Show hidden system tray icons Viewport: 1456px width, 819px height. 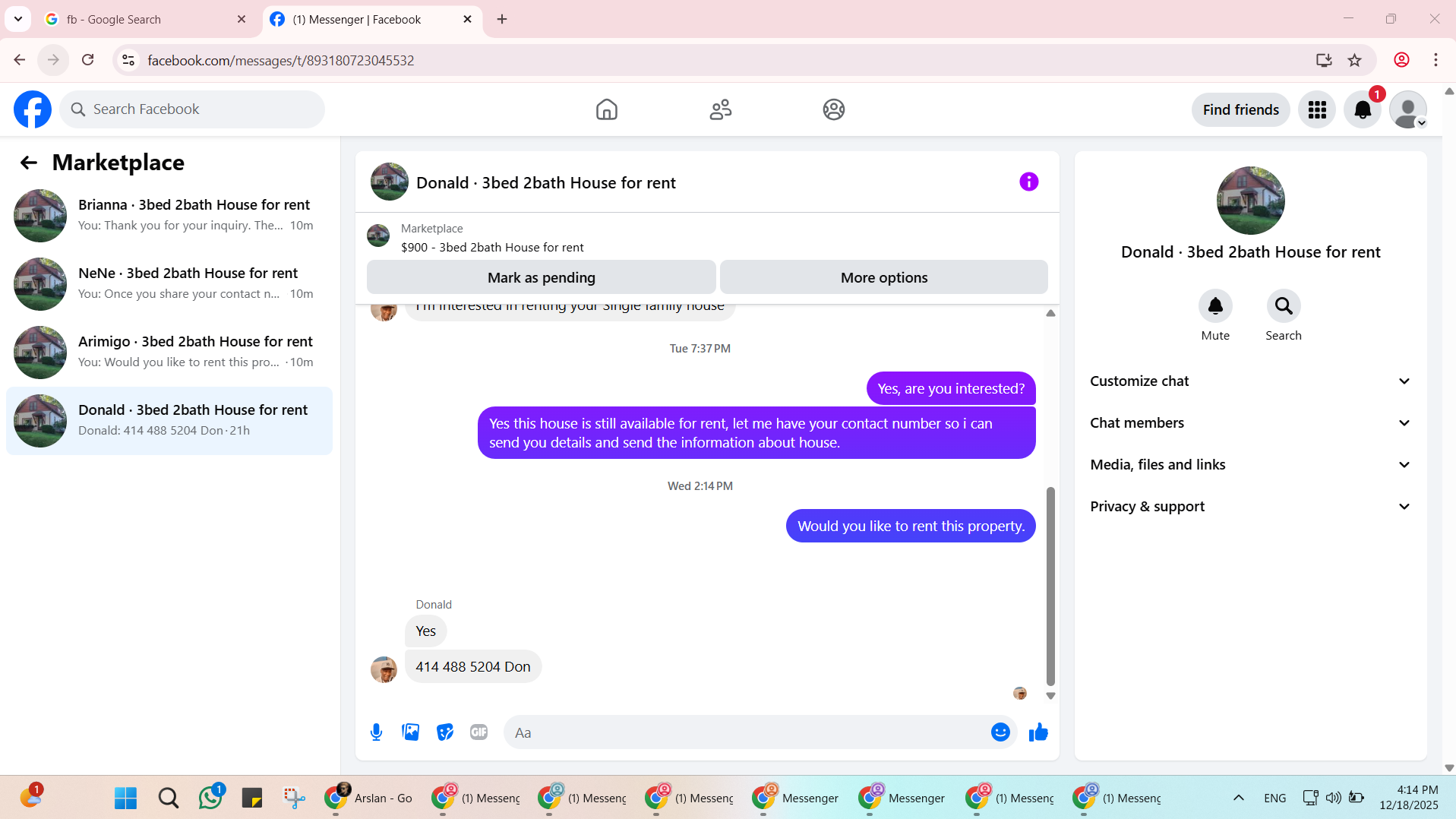tap(1238, 798)
